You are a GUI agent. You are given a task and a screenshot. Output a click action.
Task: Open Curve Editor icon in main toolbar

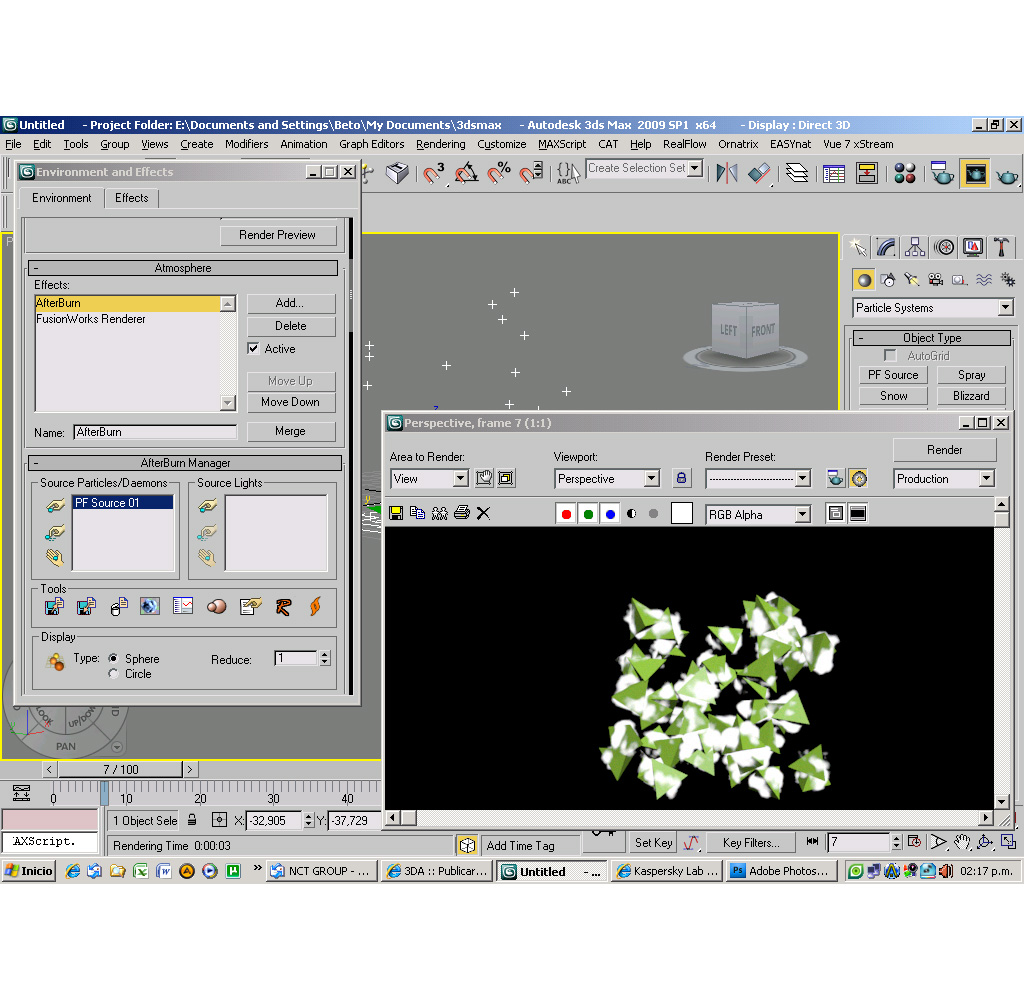click(834, 174)
